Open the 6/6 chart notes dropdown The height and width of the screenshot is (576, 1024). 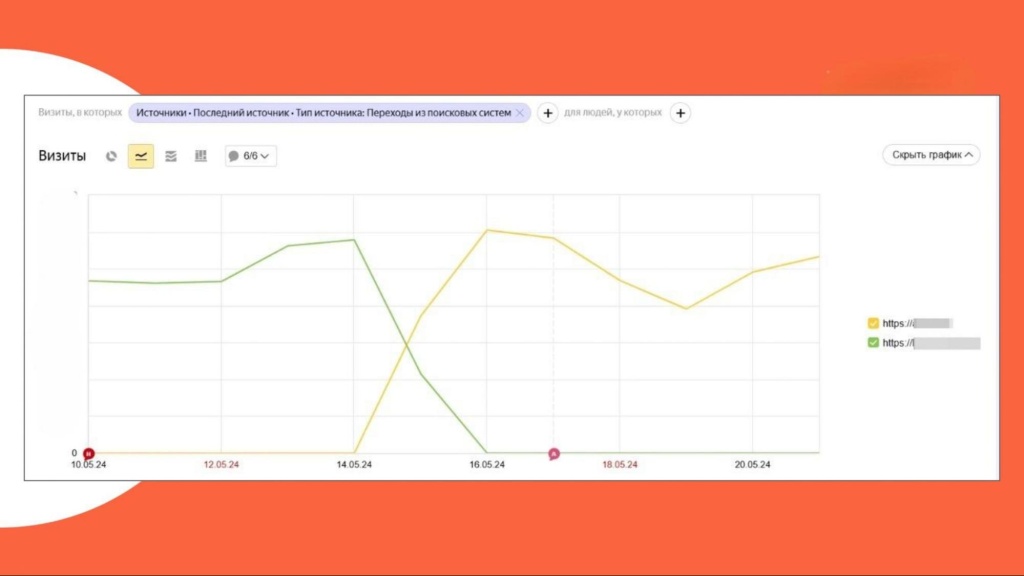click(250, 156)
